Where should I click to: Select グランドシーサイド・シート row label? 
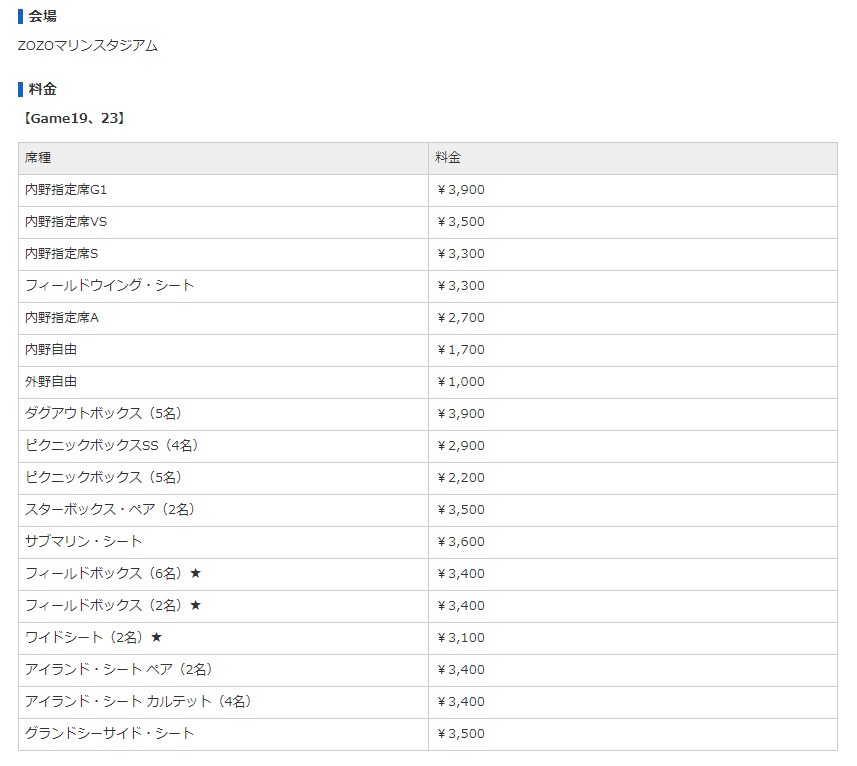click(x=109, y=733)
